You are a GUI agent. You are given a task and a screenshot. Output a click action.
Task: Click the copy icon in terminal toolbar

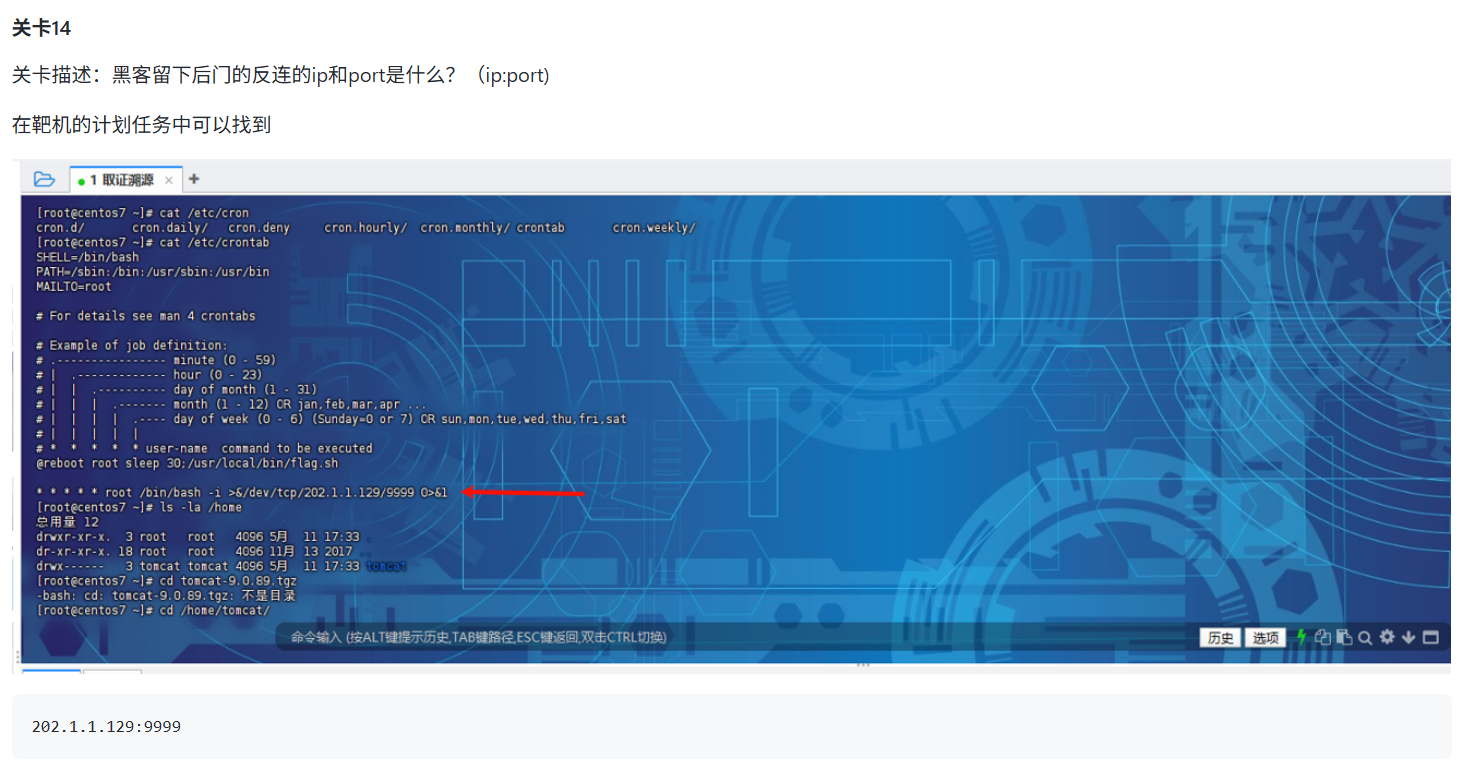(x=1323, y=637)
